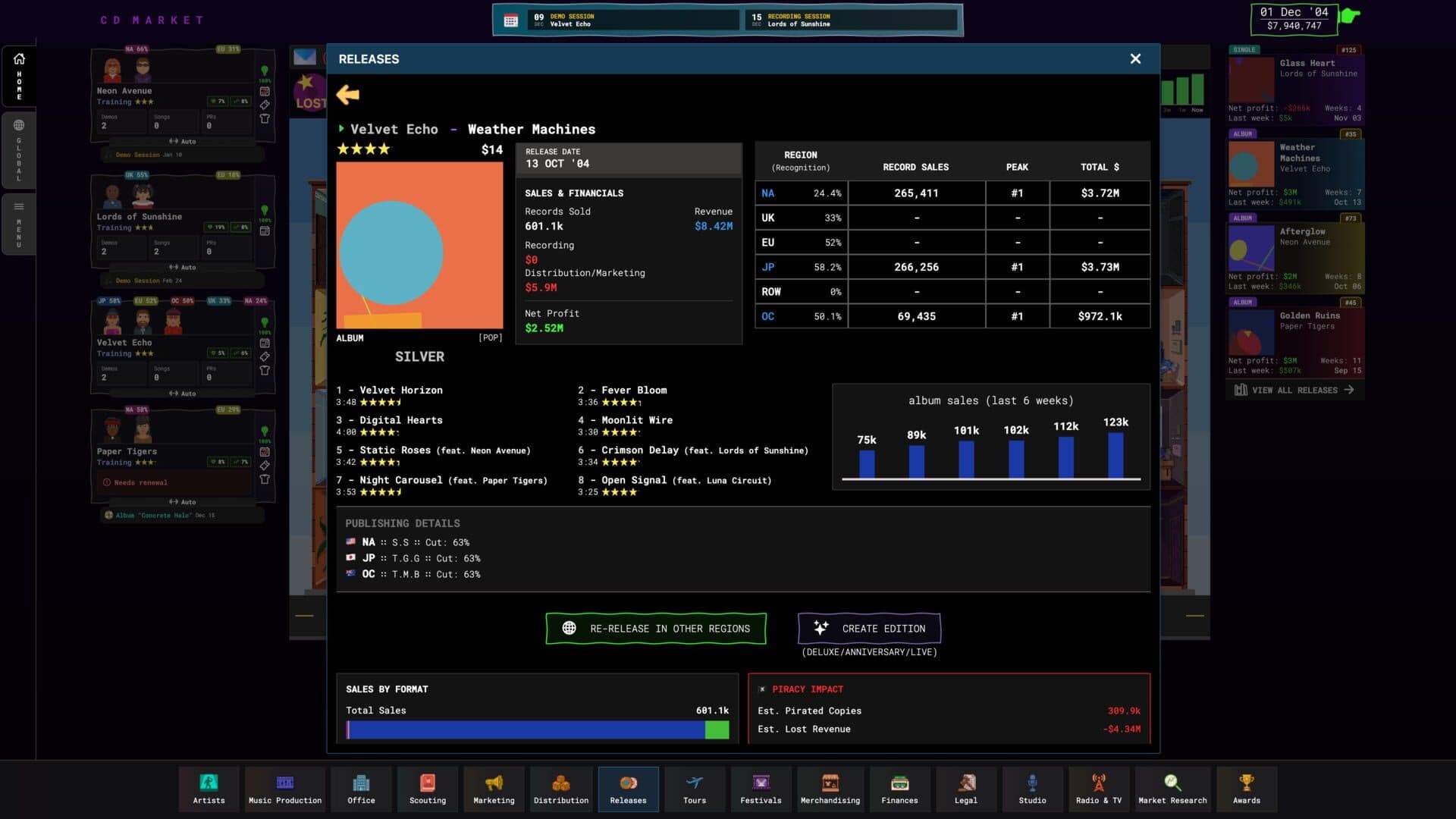Open the Golden Ruins album card
1456x819 pixels.
tap(1295, 338)
